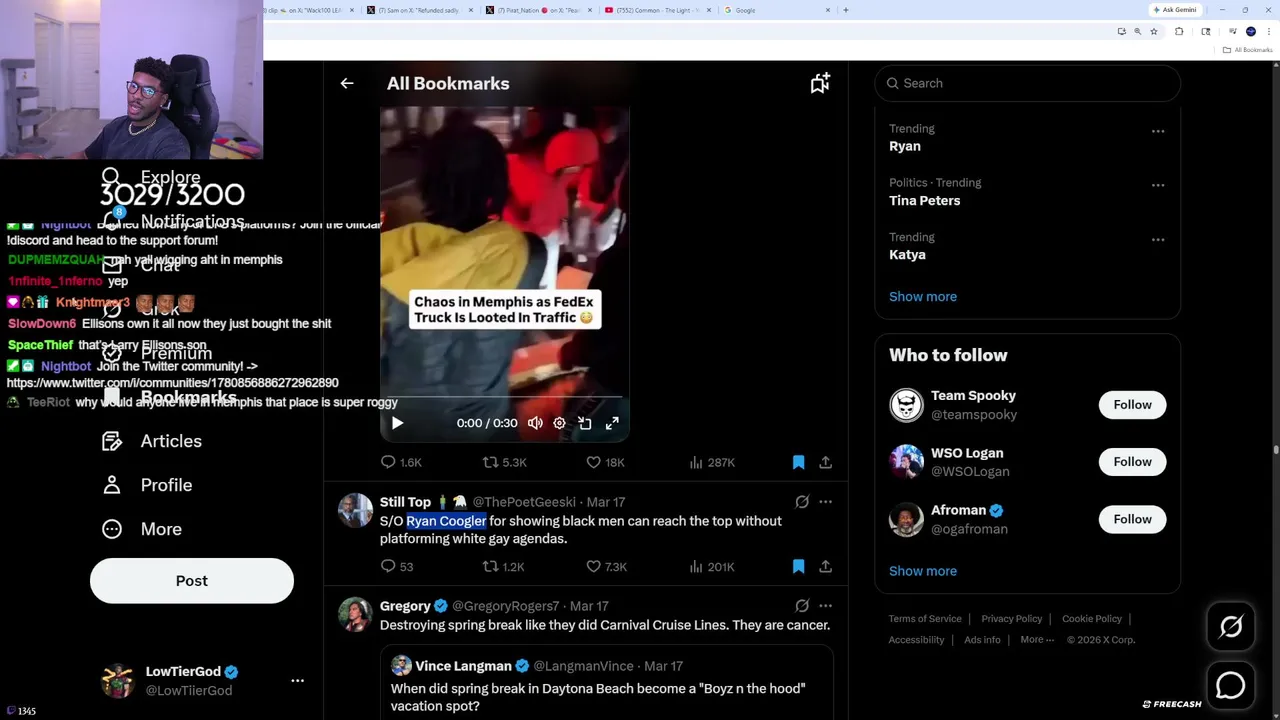Open Gregory's profile name
Image resolution: width=1280 pixels, height=720 pixels.
[x=405, y=606]
